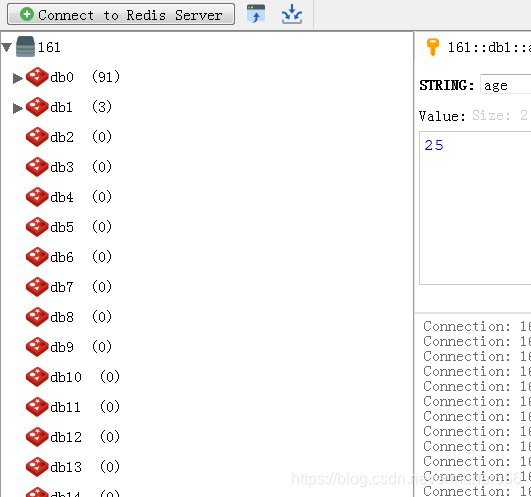The height and width of the screenshot is (497, 531).
Task: Select db7 label in tree
Action: (x=62, y=287)
